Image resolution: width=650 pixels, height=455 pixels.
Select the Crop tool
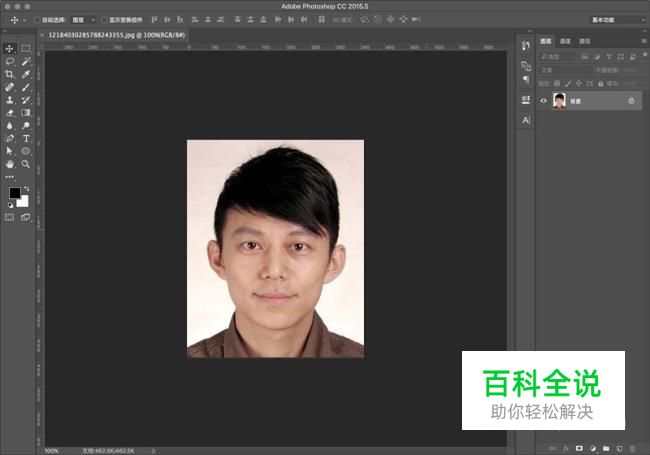(10, 74)
